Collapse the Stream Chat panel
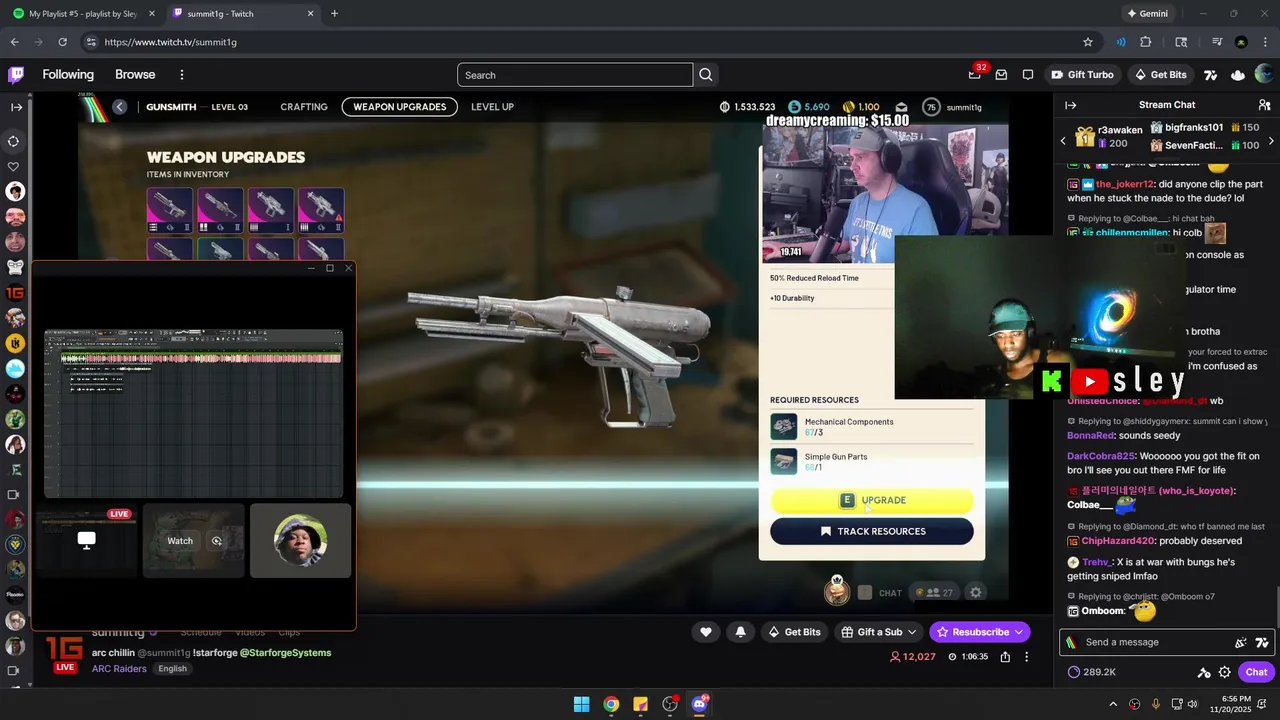This screenshot has width=1280, height=720. (1070, 105)
